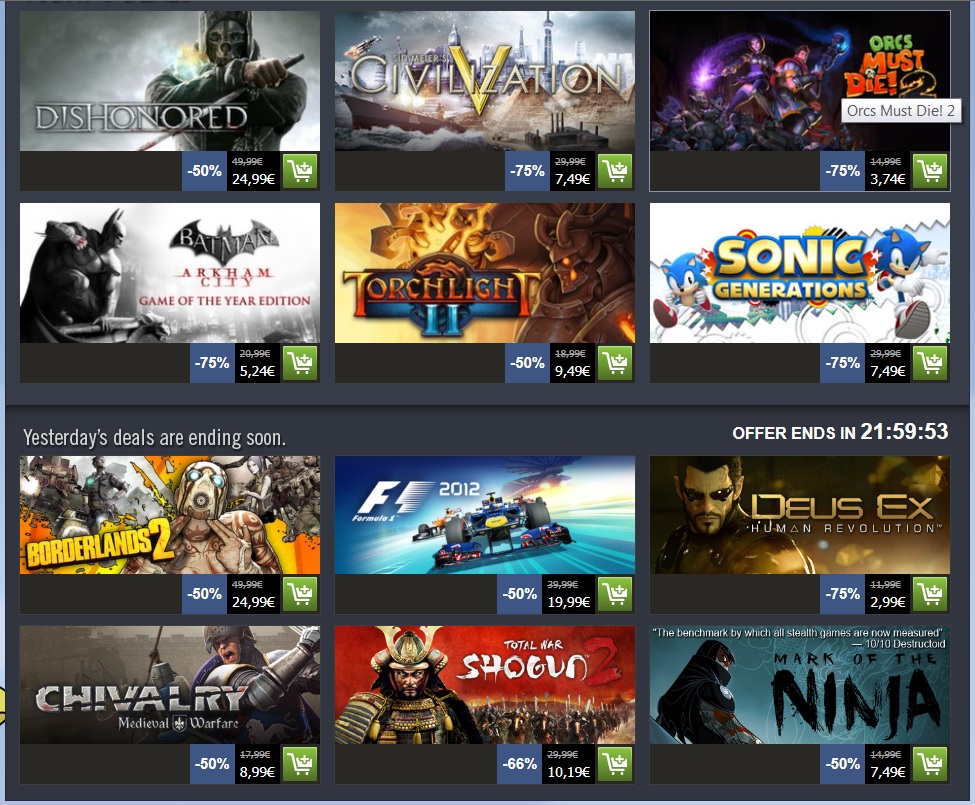Add F1 2012 to cart
The height and width of the screenshot is (805, 975).
tap(615, 594)
